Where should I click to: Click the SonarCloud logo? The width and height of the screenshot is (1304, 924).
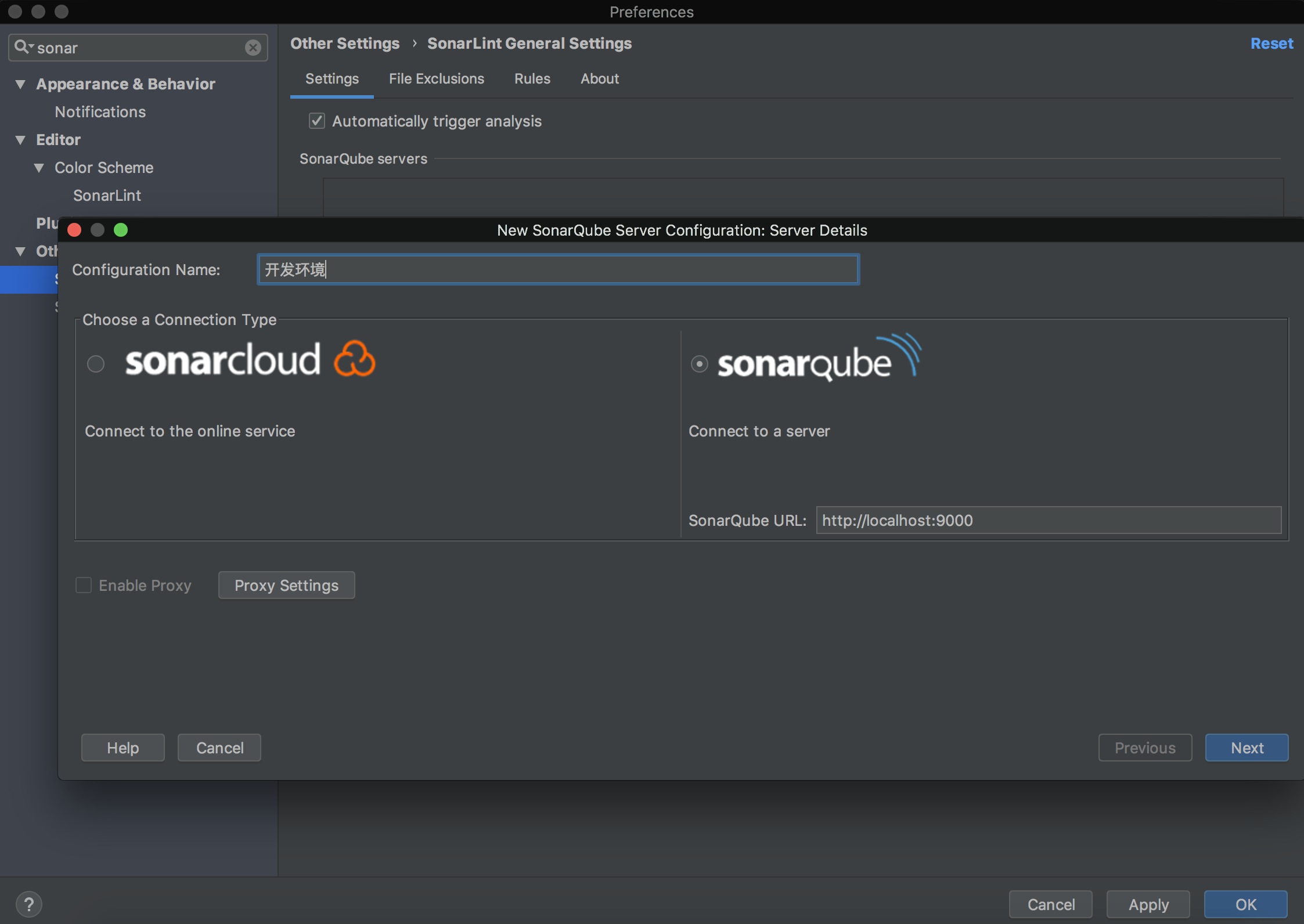pyautogui.click(x=250, y=360)
